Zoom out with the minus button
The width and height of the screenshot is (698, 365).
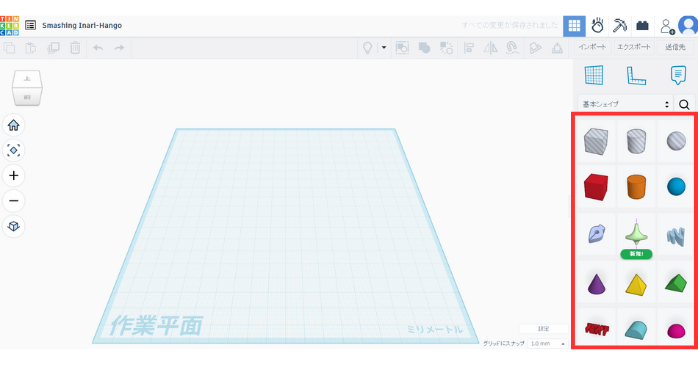(13, 201)
